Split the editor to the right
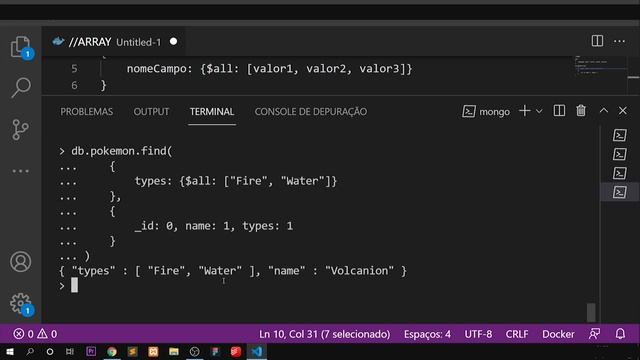Image resolution: width=640 pixels, height=360 pixels. tap(597, 41)
